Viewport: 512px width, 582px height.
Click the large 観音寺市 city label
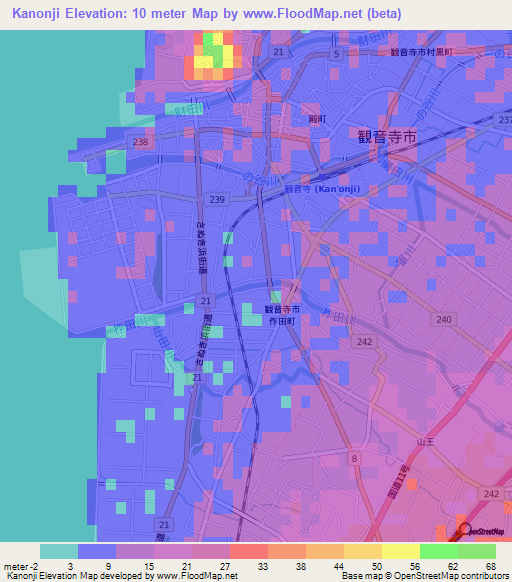click(x=387, y=137)
